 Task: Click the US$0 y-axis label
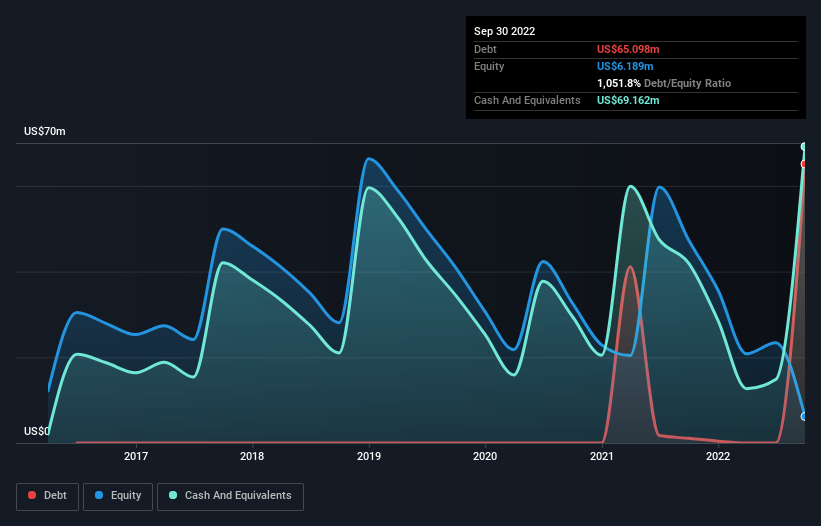coord(37,431)
